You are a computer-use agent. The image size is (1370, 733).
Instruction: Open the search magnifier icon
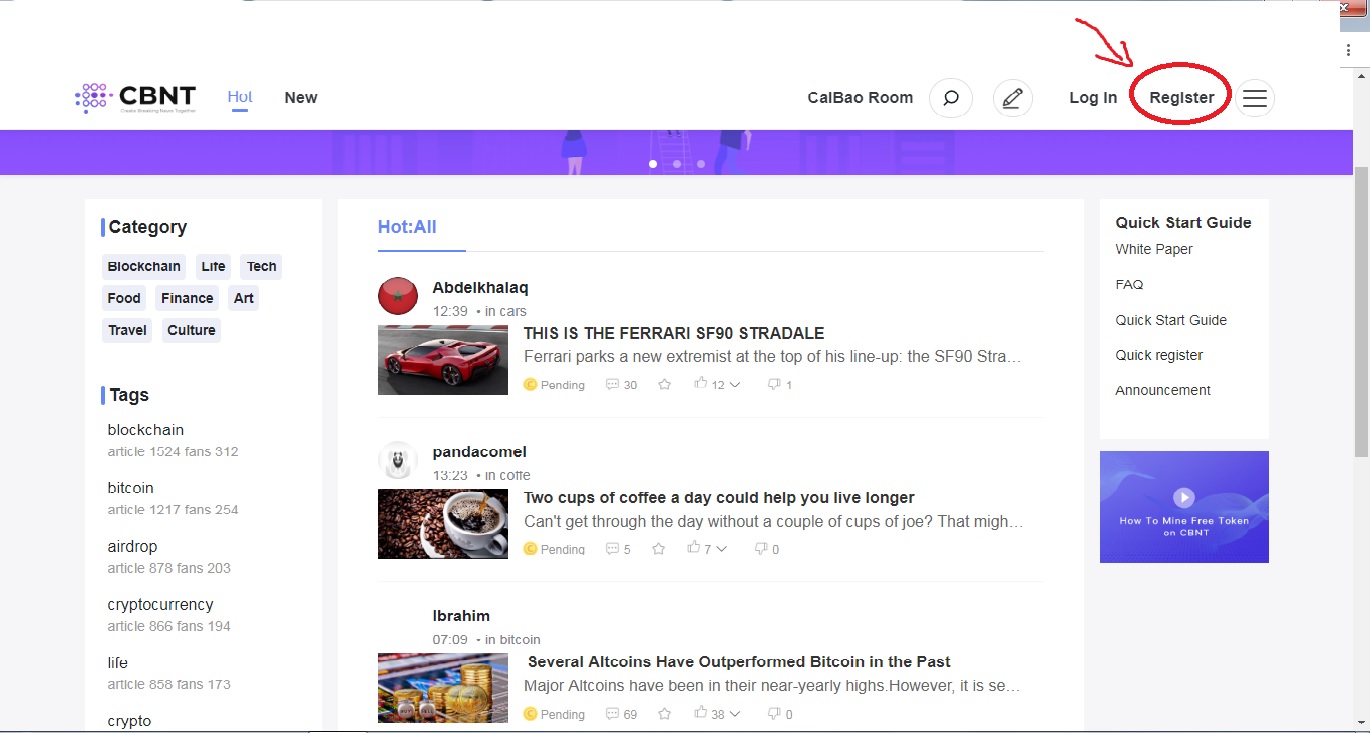click(x=950, y=97)
